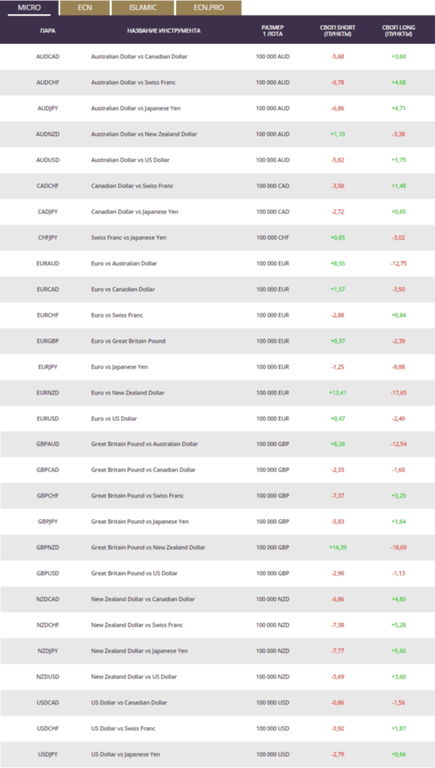The image size is (435, 768).
Task: Click New Zealand Dollar vs Japanese Yen name
Action: point(140,651)
